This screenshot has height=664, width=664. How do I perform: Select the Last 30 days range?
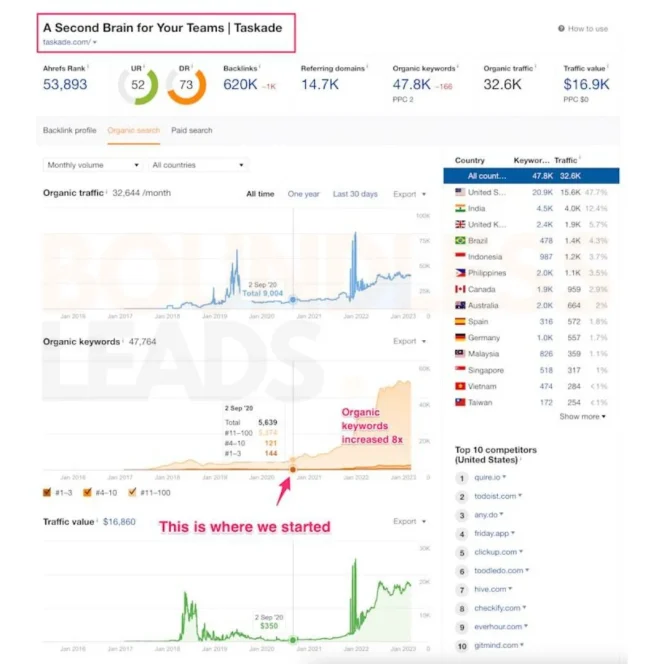(355, 194)
